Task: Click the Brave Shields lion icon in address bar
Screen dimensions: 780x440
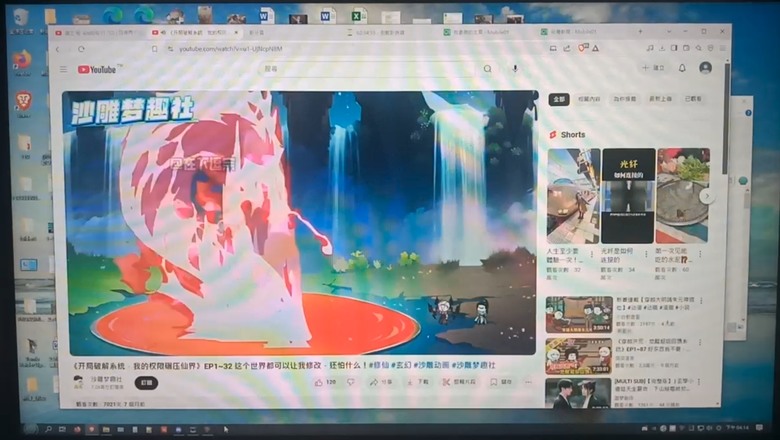Action: coord(583,48)
